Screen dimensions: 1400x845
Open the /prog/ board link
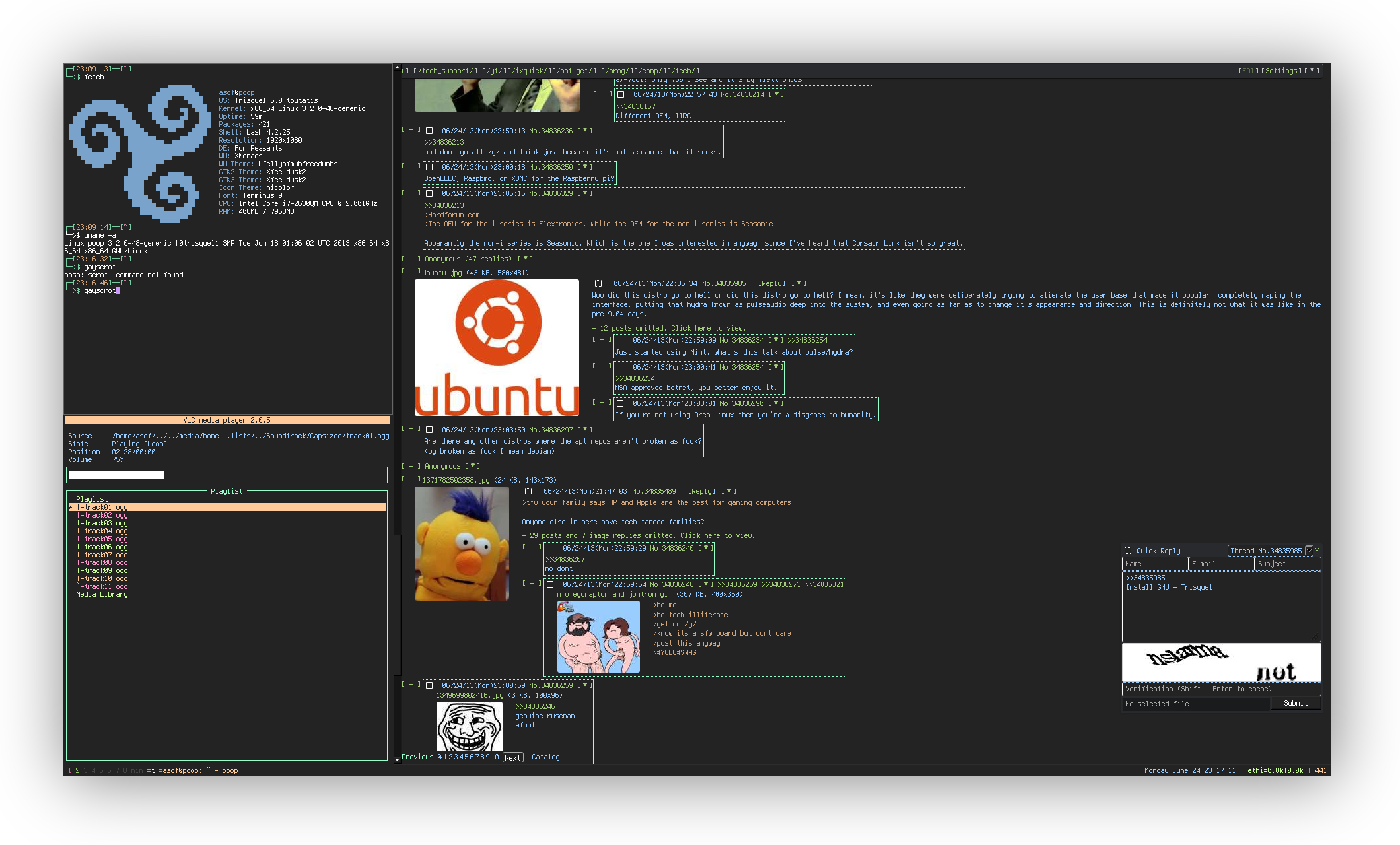click(x=617, y=71)
